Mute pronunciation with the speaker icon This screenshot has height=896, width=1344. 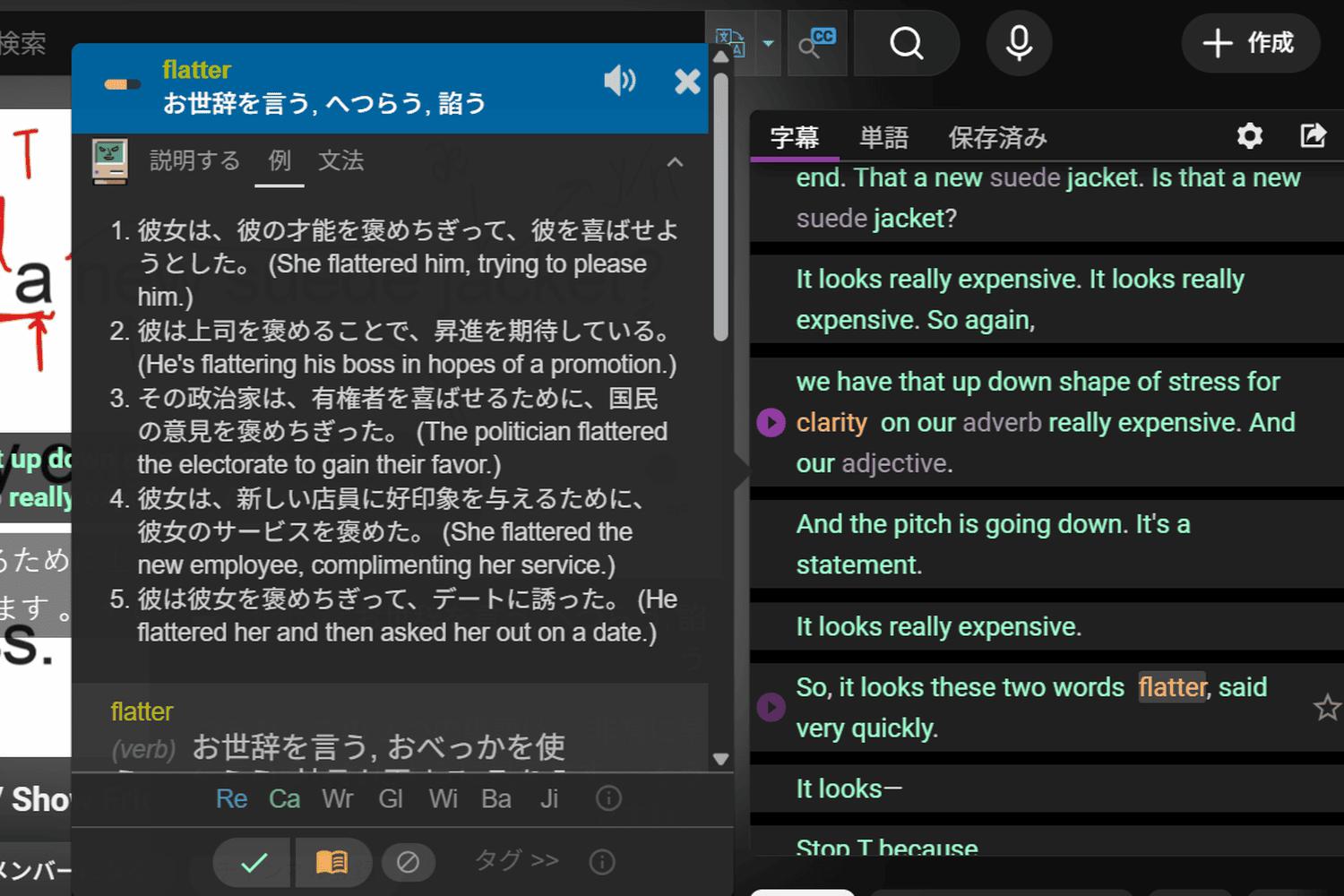point(620,81)
